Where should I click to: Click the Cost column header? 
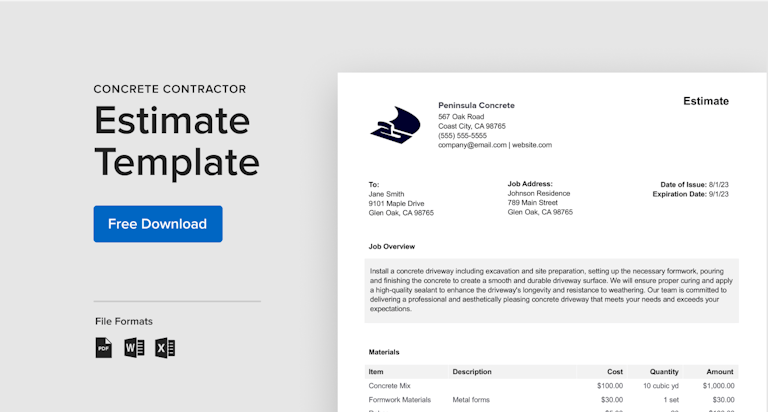pyautogui.click(x=614, y=371)
